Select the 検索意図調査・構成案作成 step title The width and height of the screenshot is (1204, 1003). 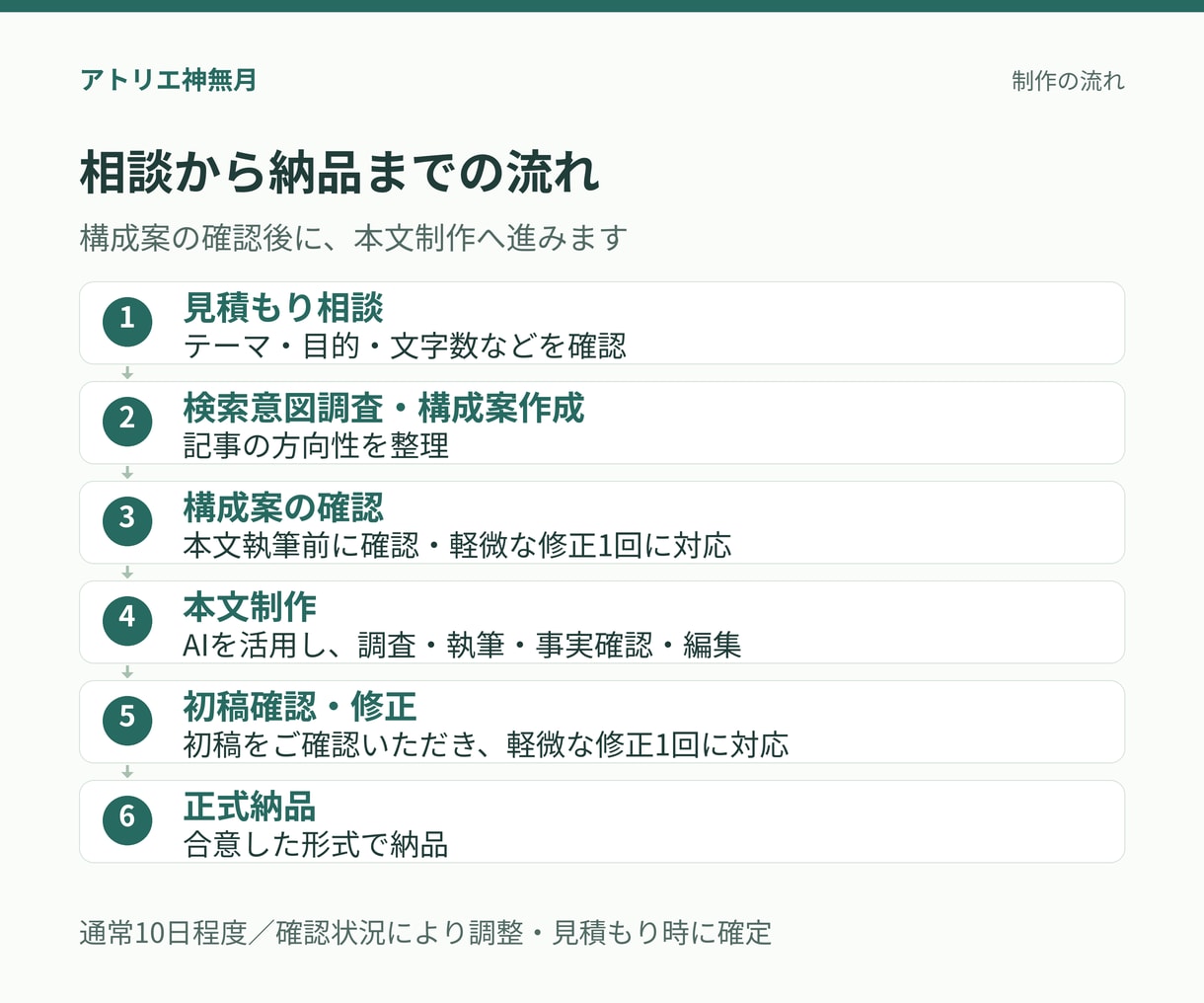[x=384, y=408]
